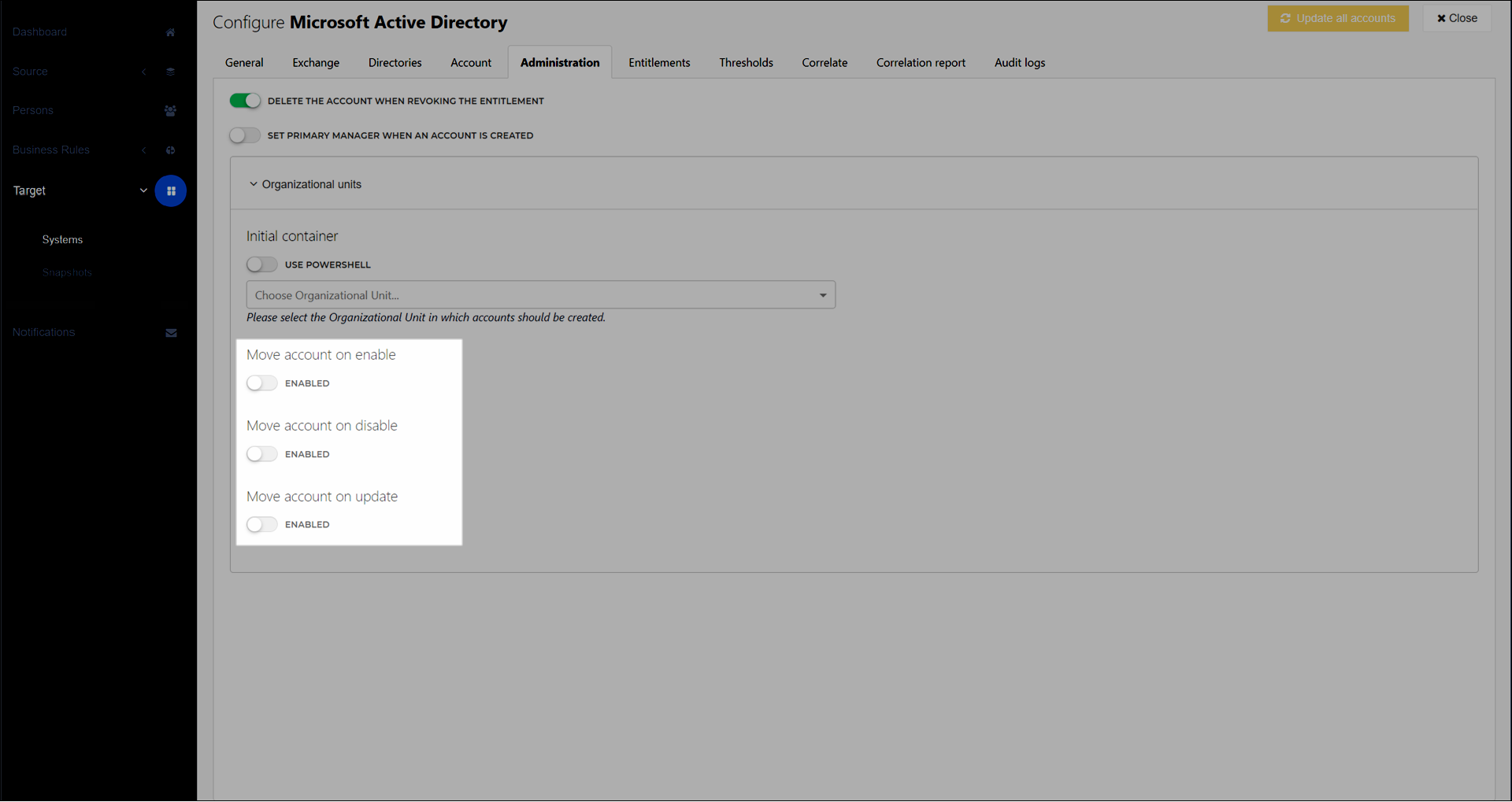Click the Target menu label
The width and height of the screenshot is (1512, 802).
point(29,191)
